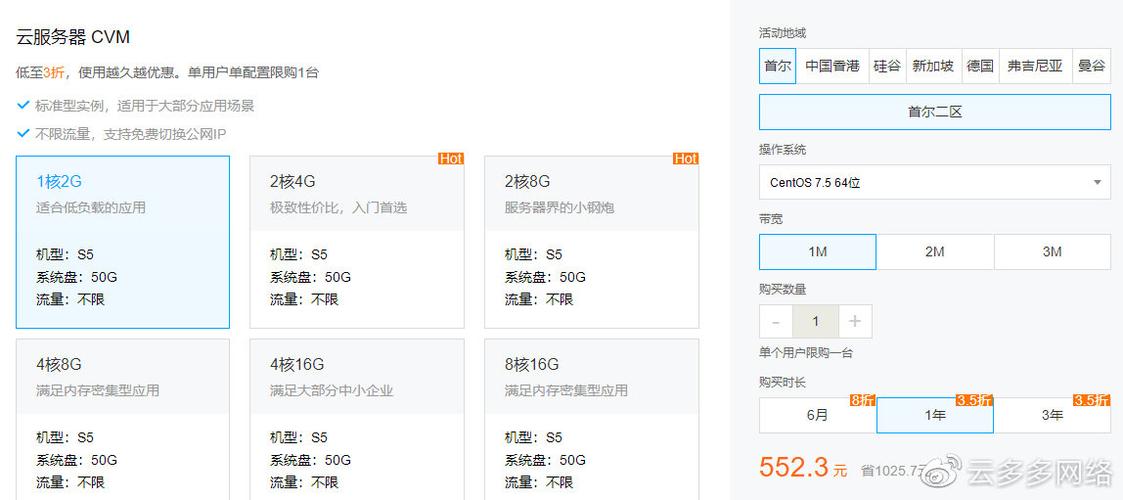
Task: Choose 3年 purchase duration
Action: tap(1052, 415)
